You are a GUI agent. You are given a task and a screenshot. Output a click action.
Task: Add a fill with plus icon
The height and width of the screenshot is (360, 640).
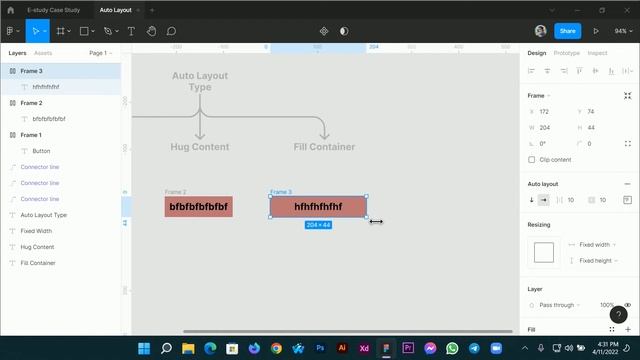coord(628,329)
